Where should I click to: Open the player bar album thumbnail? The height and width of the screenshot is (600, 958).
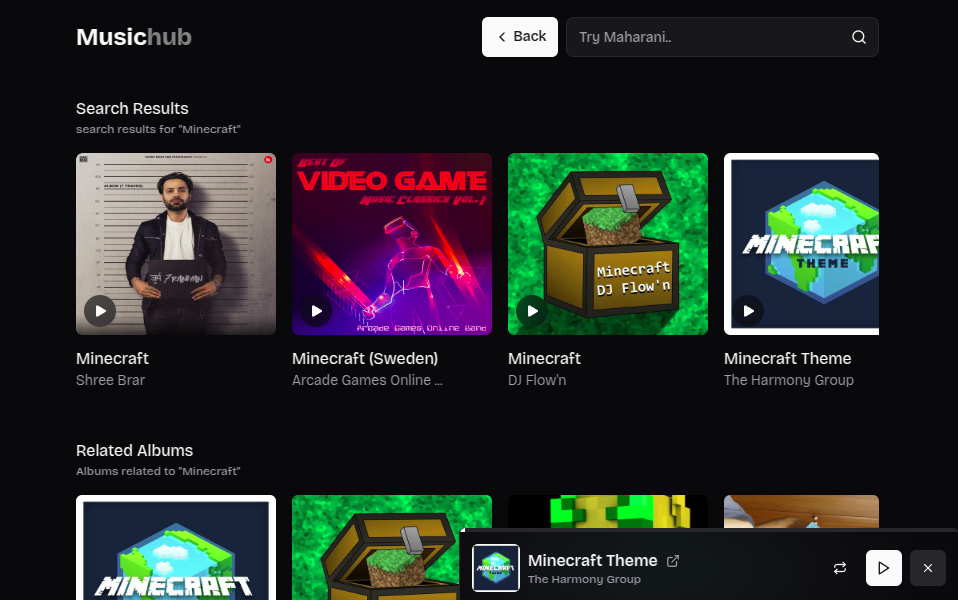tap(495, 568)
